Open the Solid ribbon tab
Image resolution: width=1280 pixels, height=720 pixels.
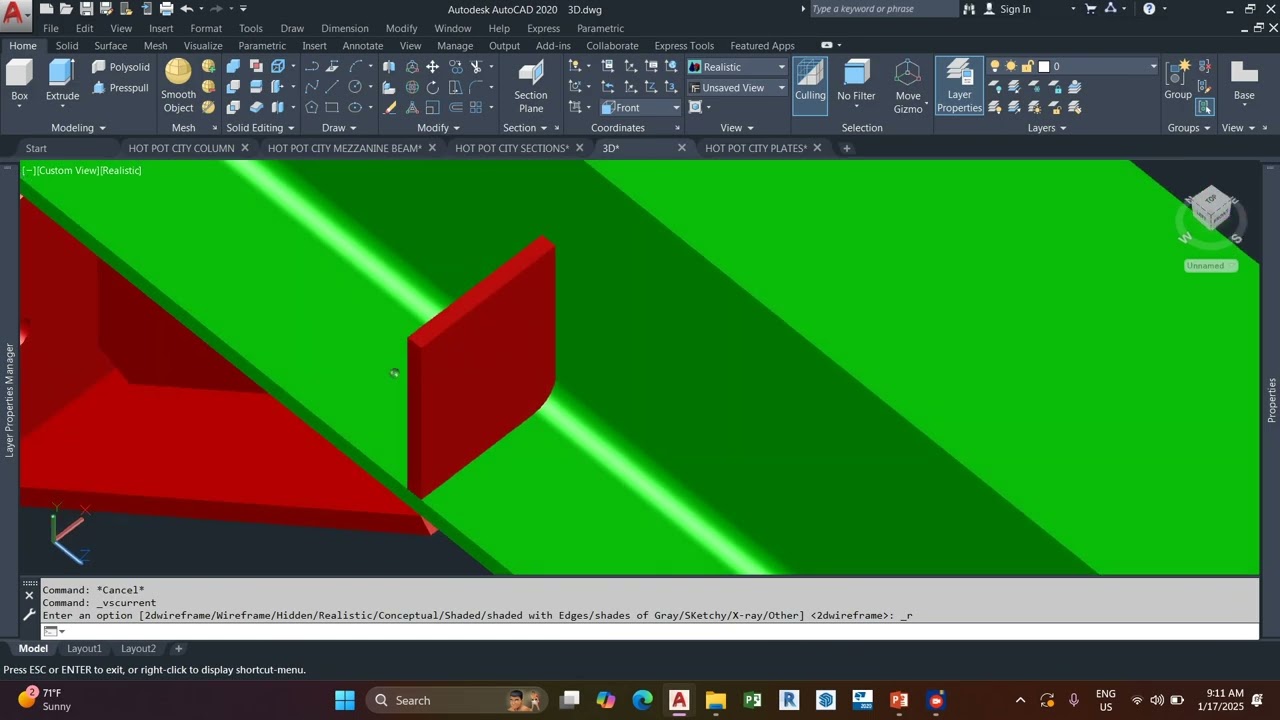(67, 45)
